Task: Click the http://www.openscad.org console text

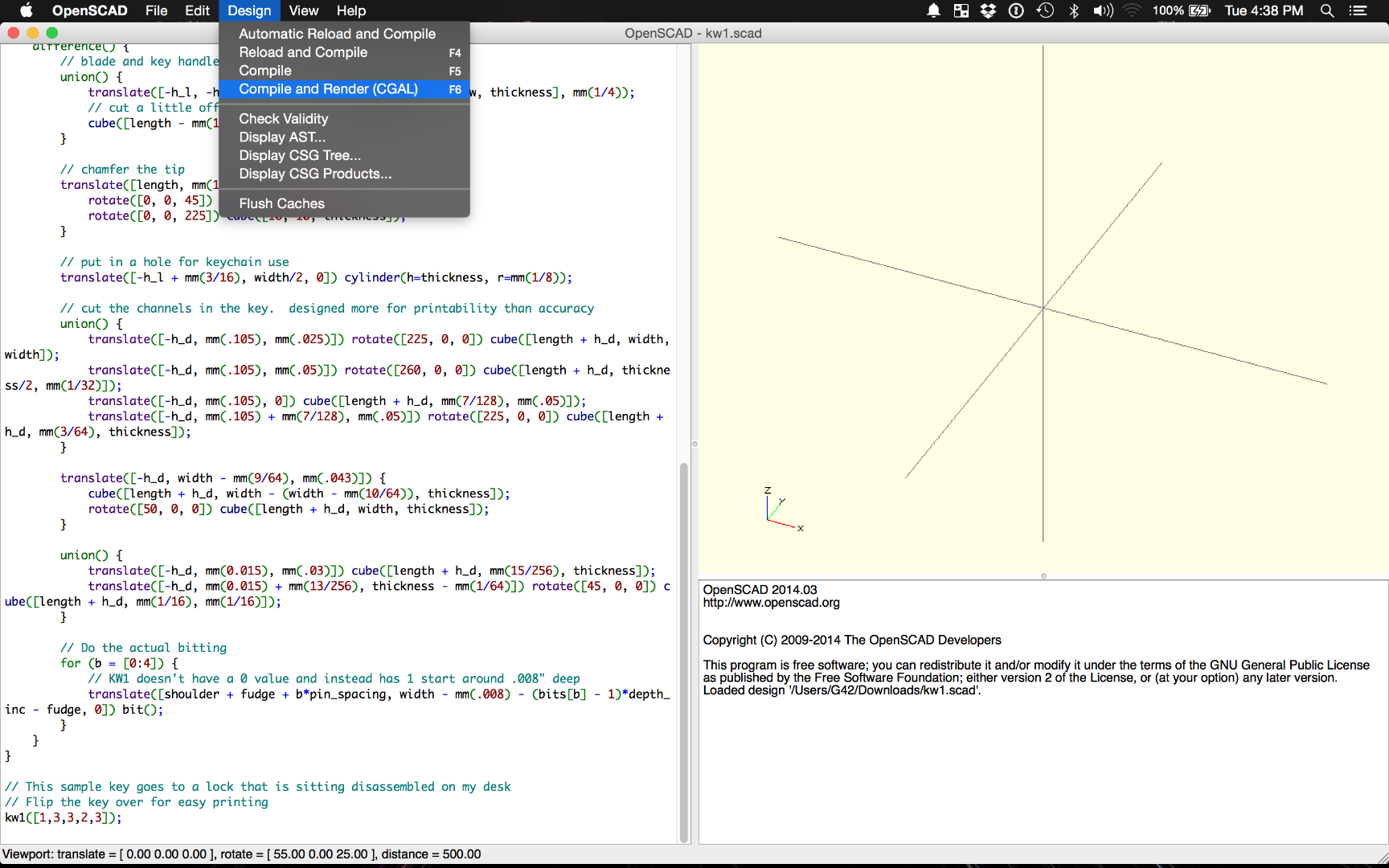Action: pyautogui.click(x=771, y=603)
